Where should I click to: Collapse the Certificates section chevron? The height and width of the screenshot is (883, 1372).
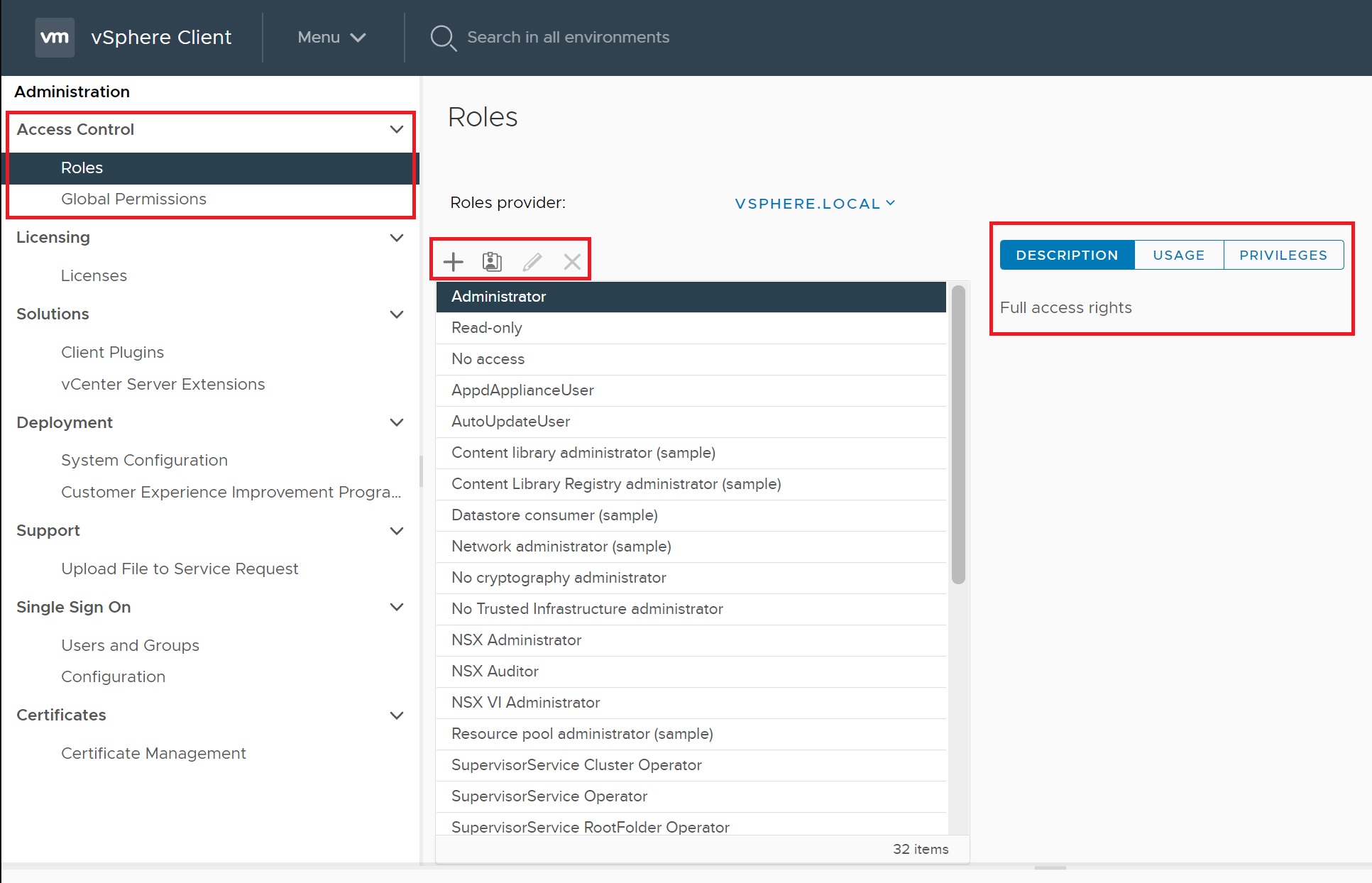pyautogui.click(x=397, y=715)
